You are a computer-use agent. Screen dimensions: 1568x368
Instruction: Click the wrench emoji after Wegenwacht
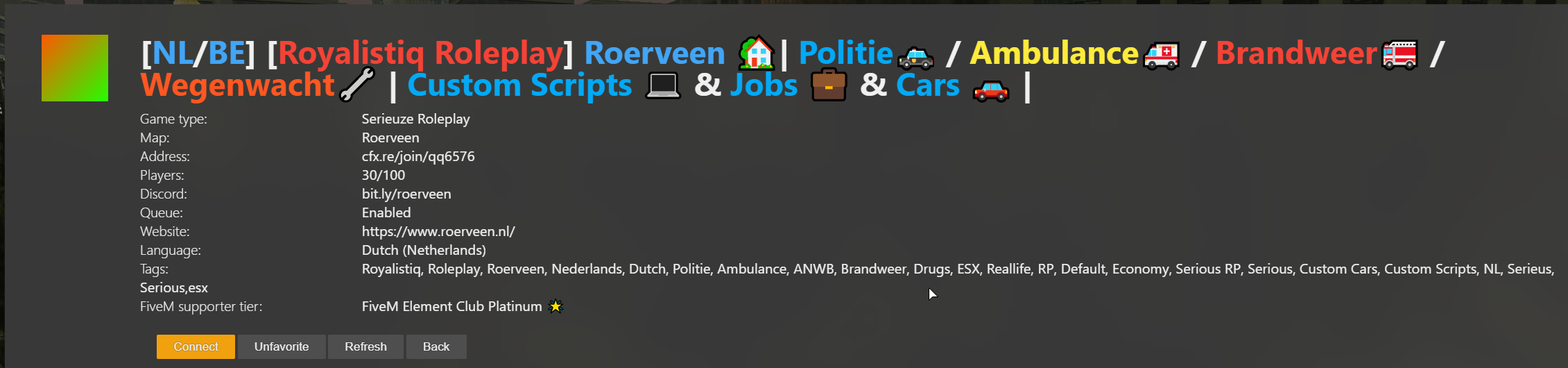[357, 85]
